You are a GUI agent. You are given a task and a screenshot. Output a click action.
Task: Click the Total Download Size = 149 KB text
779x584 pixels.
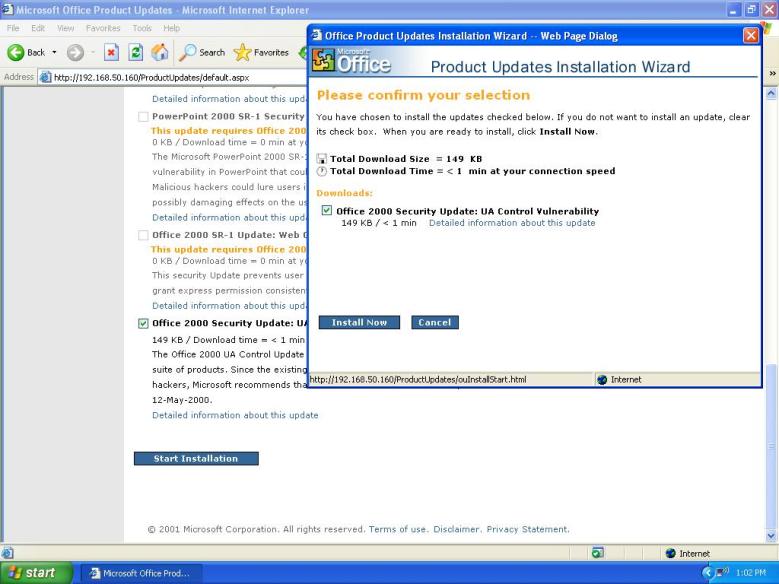coord(406,159)
